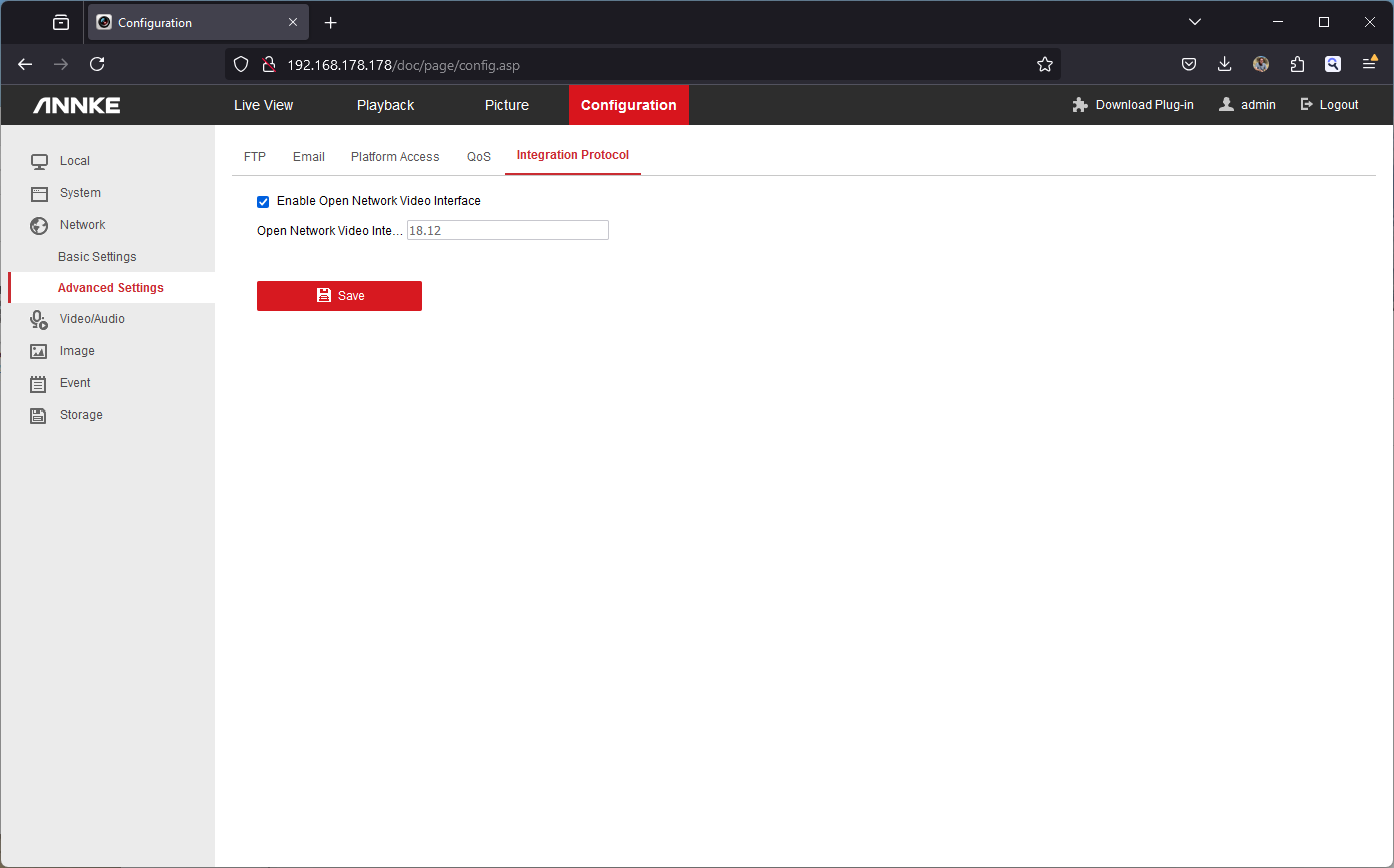The image size is (1394, 868).
Task: Click the Local monitor icon in sidebar
Action: coord(39,161)
